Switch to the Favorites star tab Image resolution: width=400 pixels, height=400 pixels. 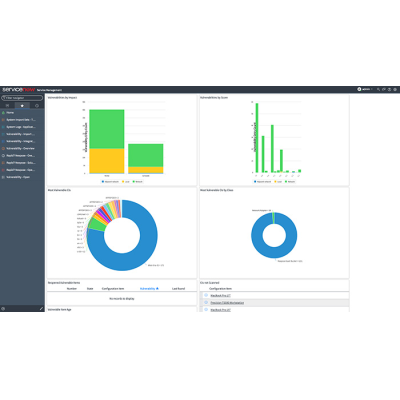[x=22, y=106]
